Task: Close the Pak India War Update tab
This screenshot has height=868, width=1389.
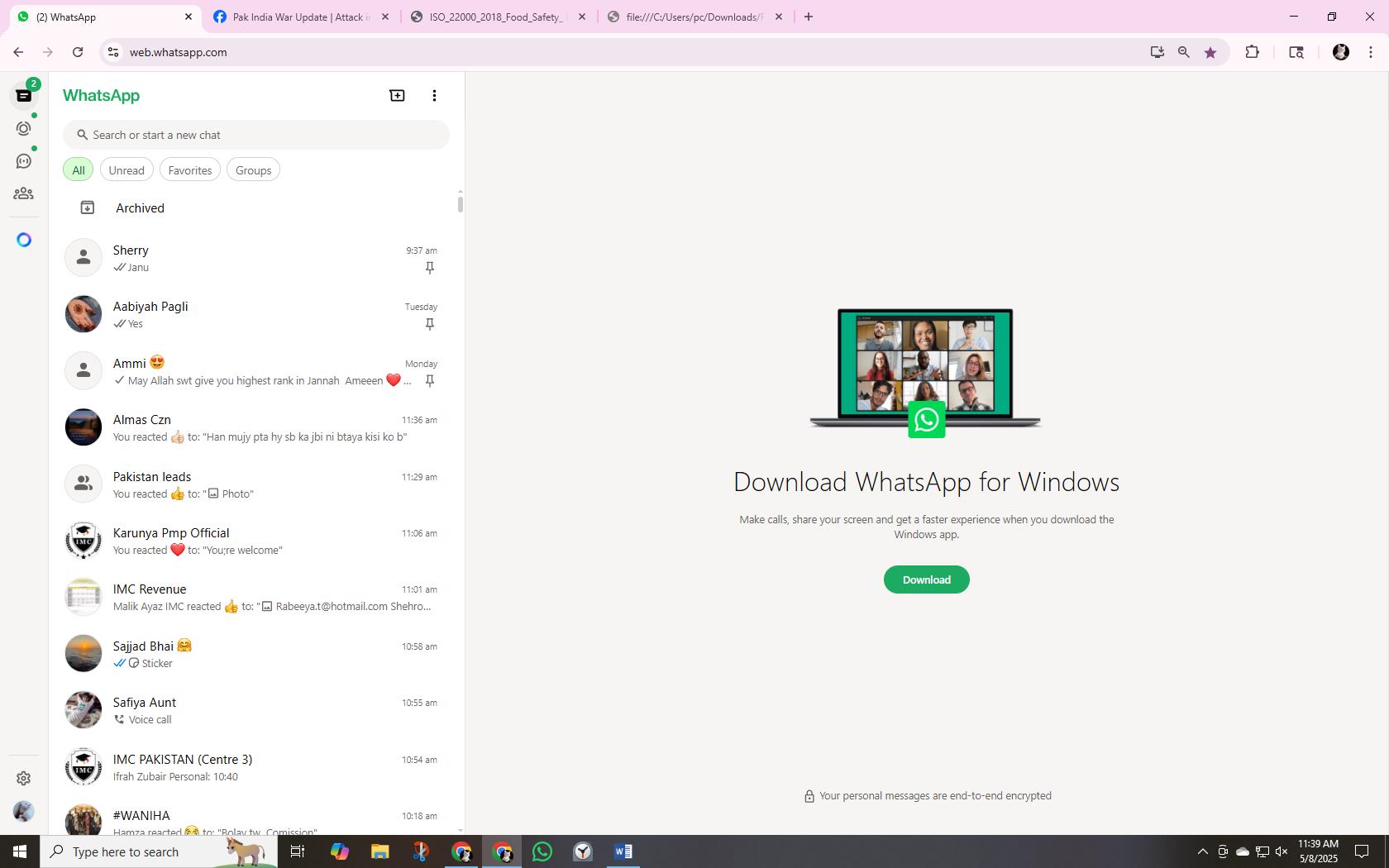Action: click(x=385, y=17)
